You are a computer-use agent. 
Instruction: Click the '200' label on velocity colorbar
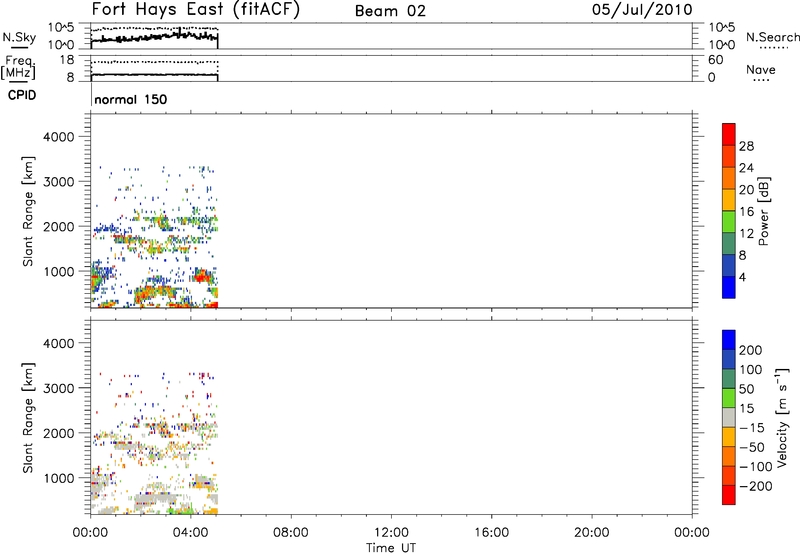tap(751, 350)
